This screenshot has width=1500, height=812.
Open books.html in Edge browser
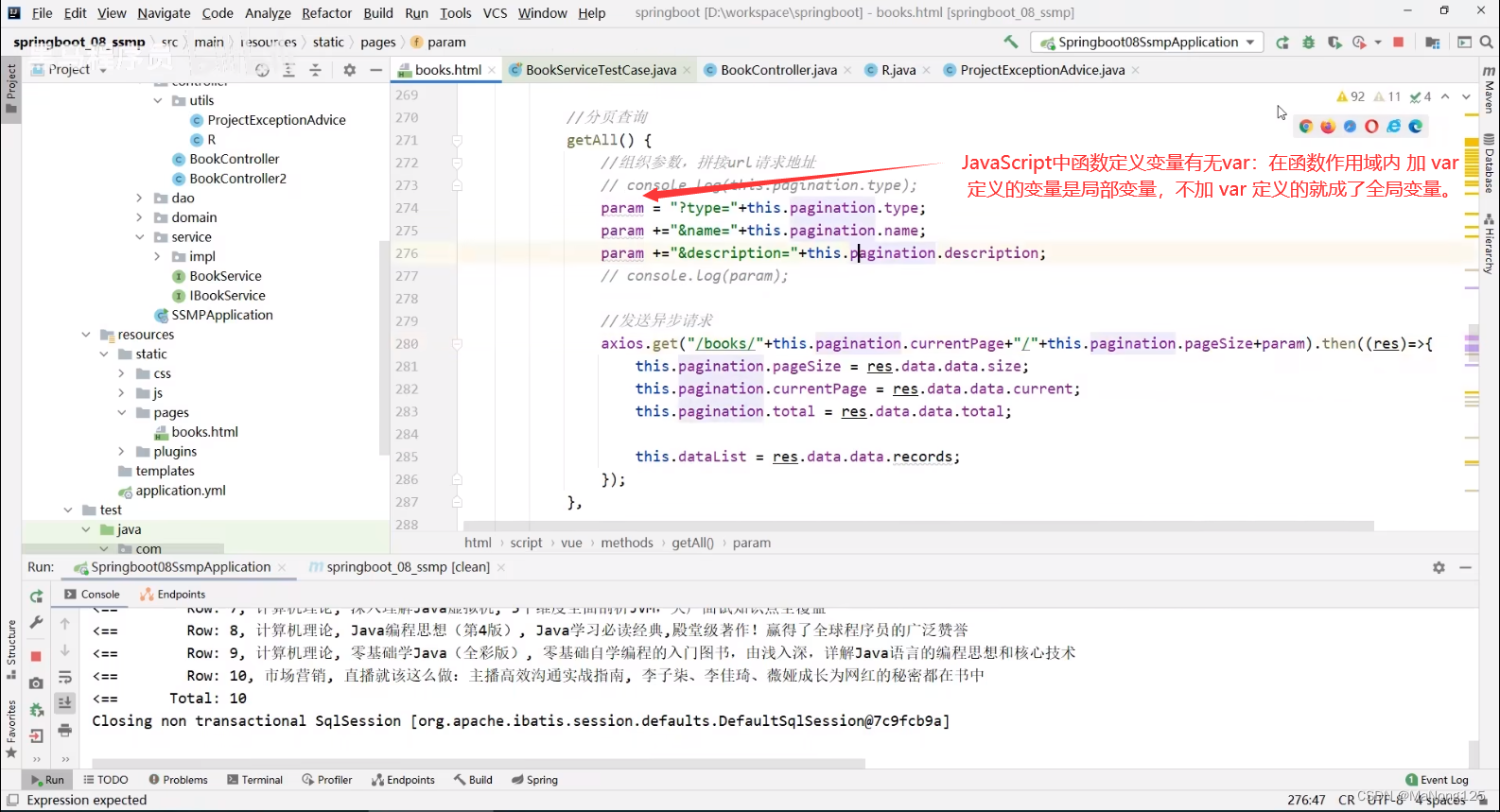tap(1416, 127)
